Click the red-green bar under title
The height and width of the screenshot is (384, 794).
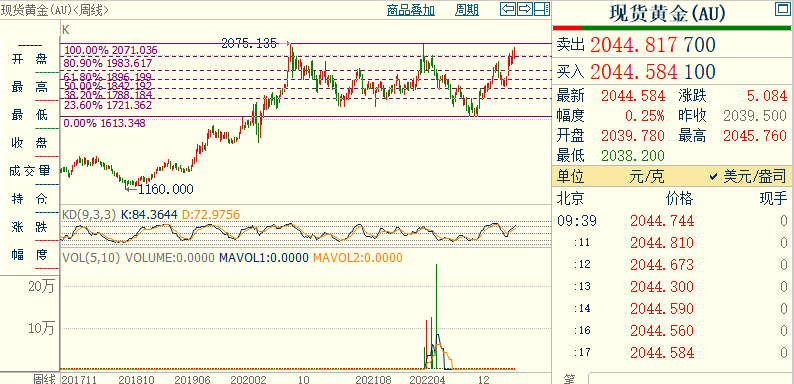[671, 28]
